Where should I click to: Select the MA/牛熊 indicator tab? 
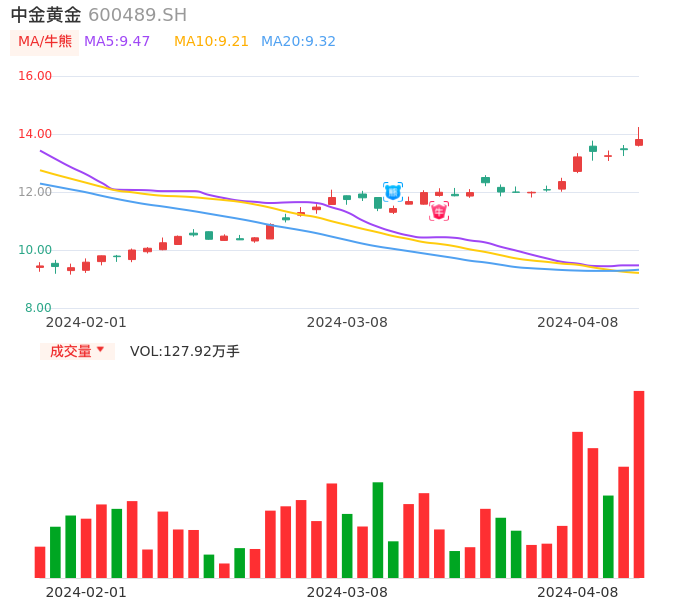tap(44, 42)
